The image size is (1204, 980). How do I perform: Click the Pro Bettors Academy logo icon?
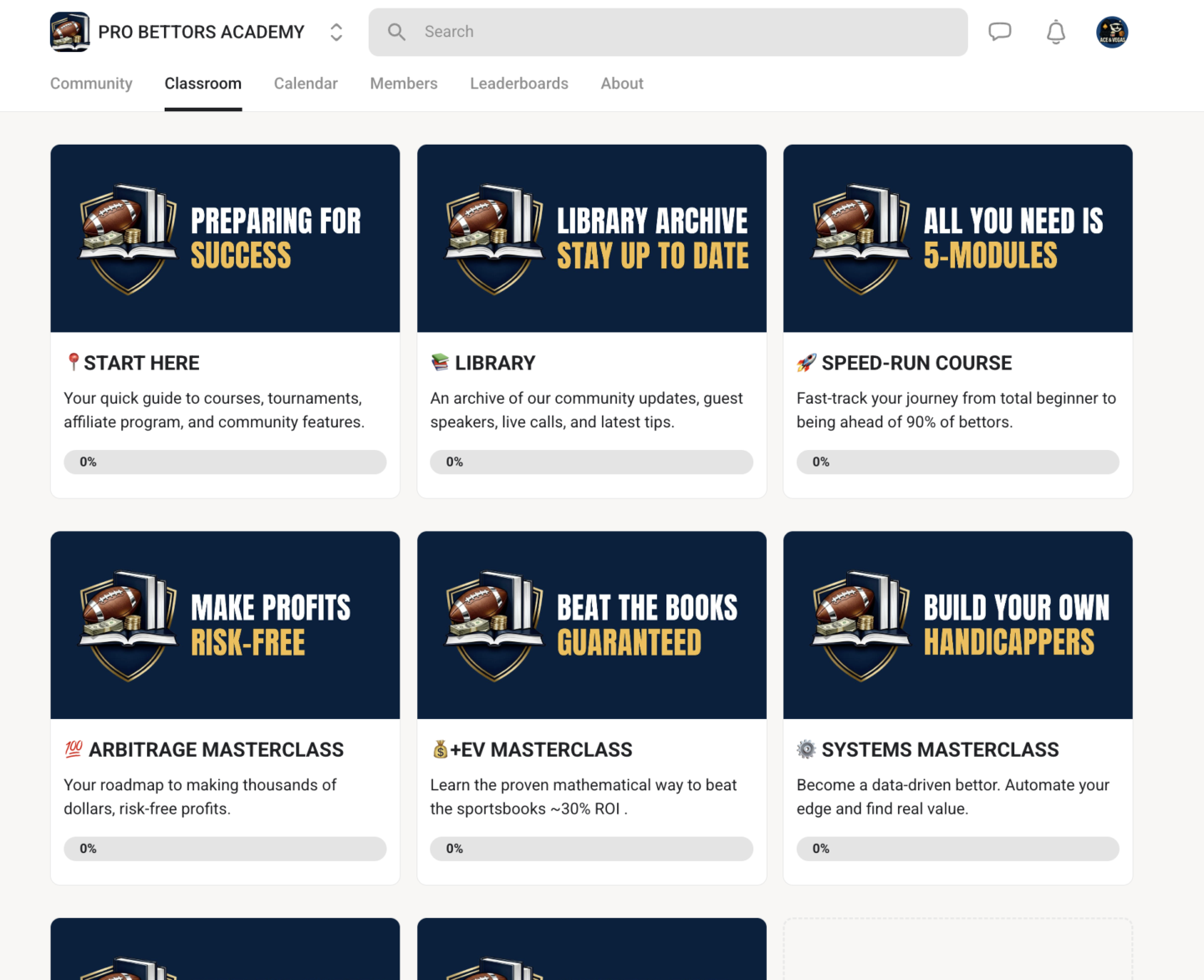[70, 32]
